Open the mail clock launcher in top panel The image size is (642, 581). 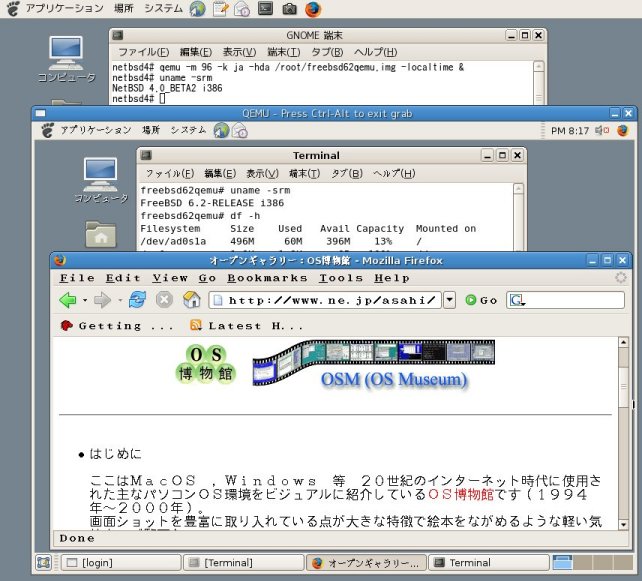pos(242,9)
